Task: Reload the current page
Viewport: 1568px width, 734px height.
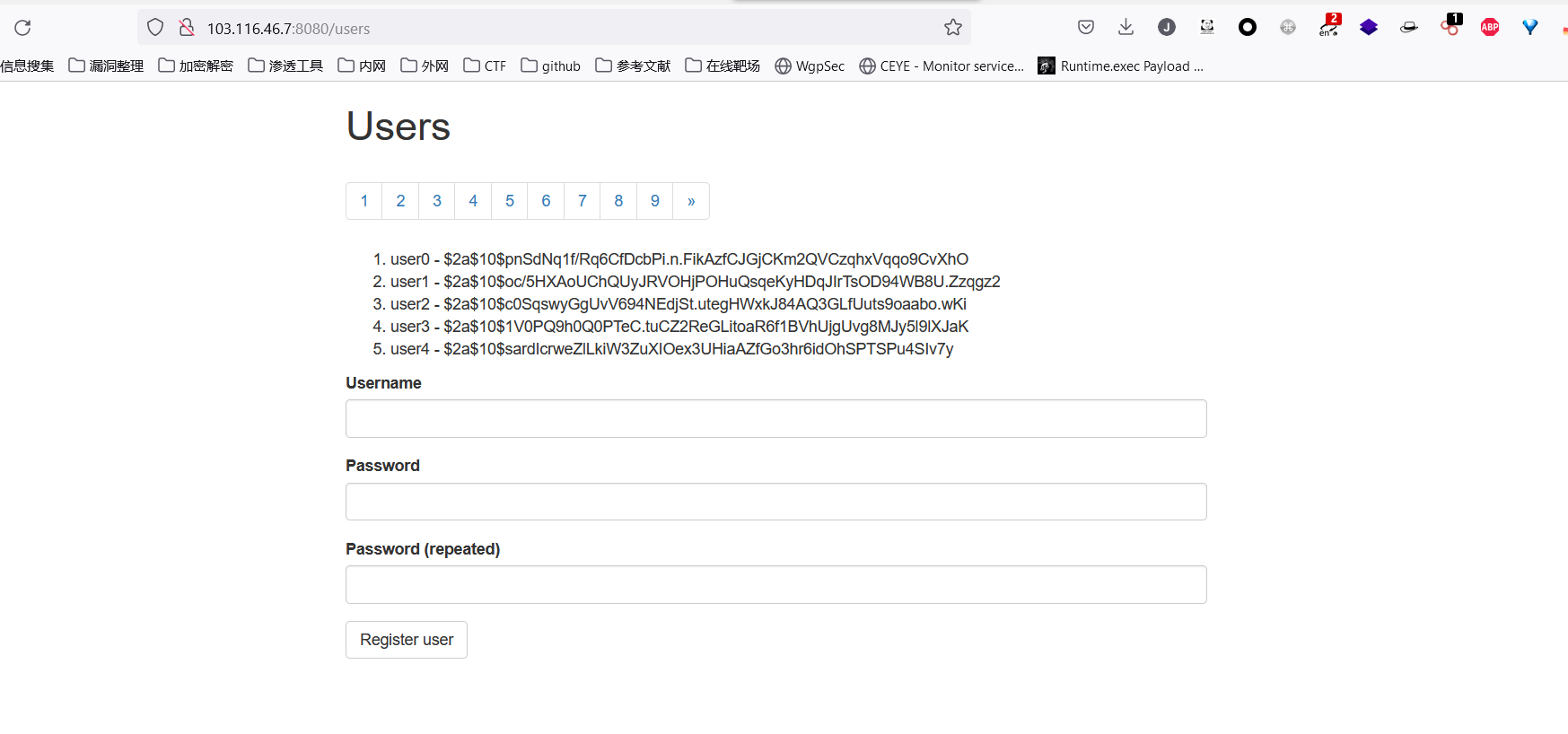Action: tap(23, 28)
